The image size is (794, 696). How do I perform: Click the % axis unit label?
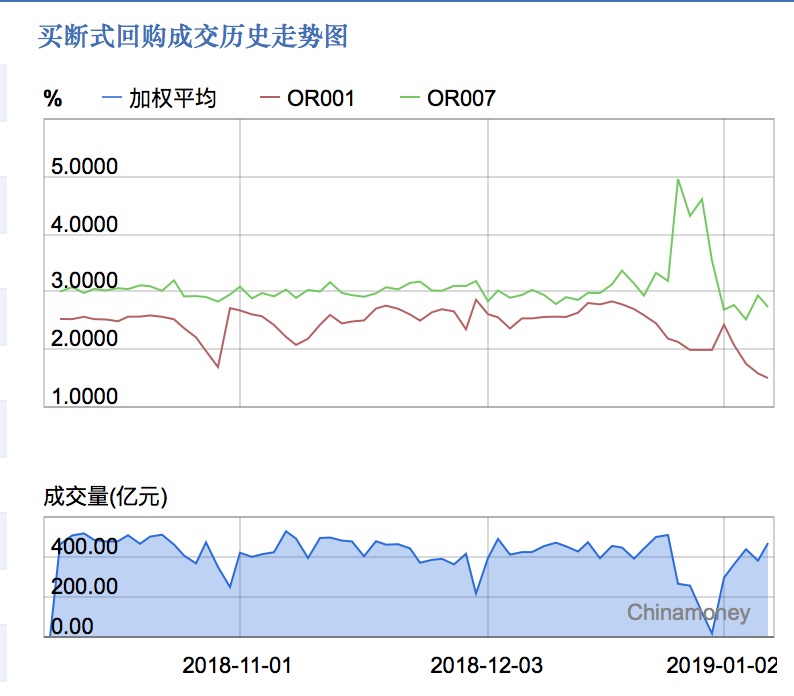pyautogui.click(x=53, y=98)
